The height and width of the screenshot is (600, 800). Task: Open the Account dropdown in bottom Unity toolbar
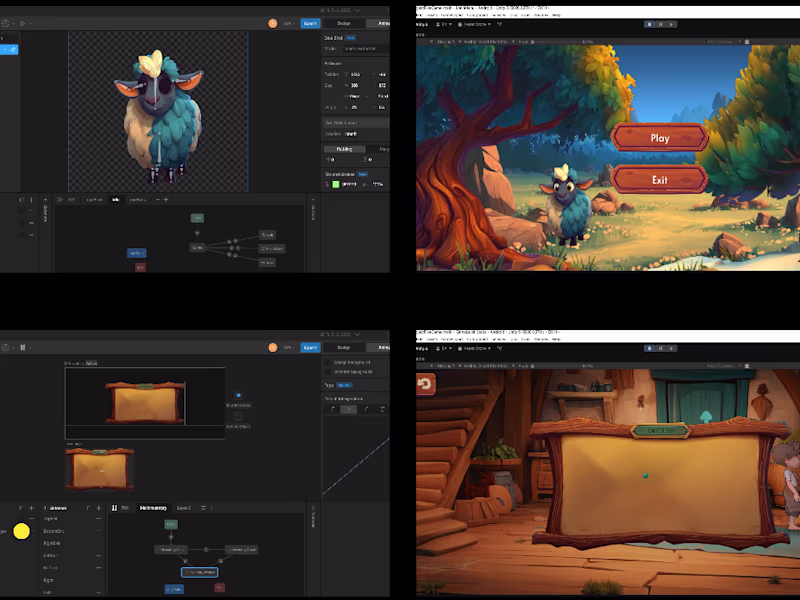click(444, 348)
